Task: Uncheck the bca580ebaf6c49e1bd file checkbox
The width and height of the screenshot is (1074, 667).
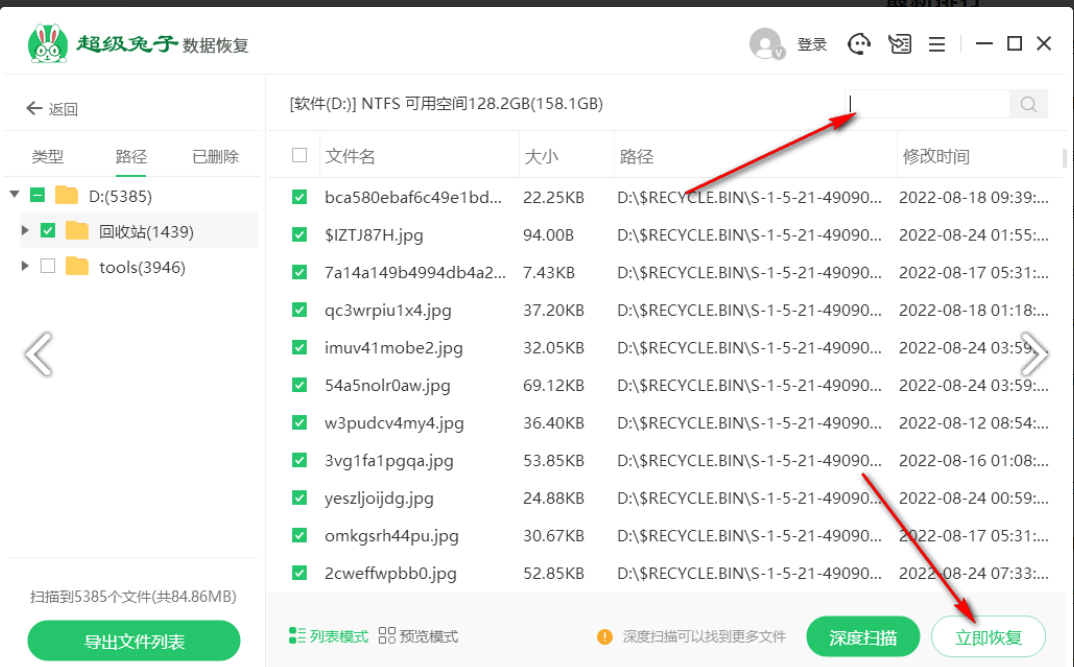Action: pos(299,197)
